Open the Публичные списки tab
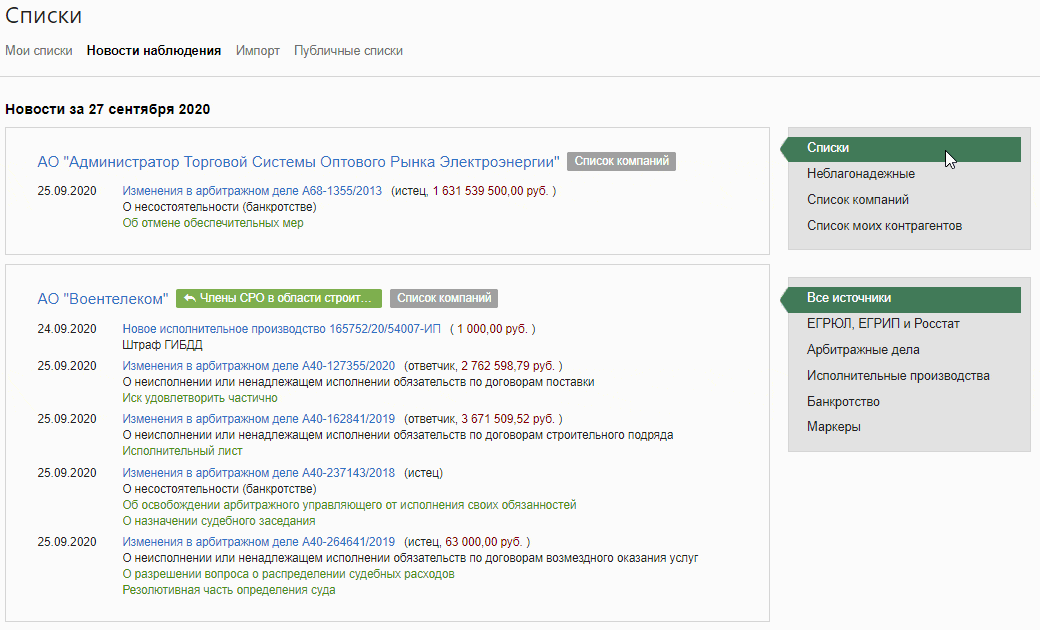 pos(348,51)
